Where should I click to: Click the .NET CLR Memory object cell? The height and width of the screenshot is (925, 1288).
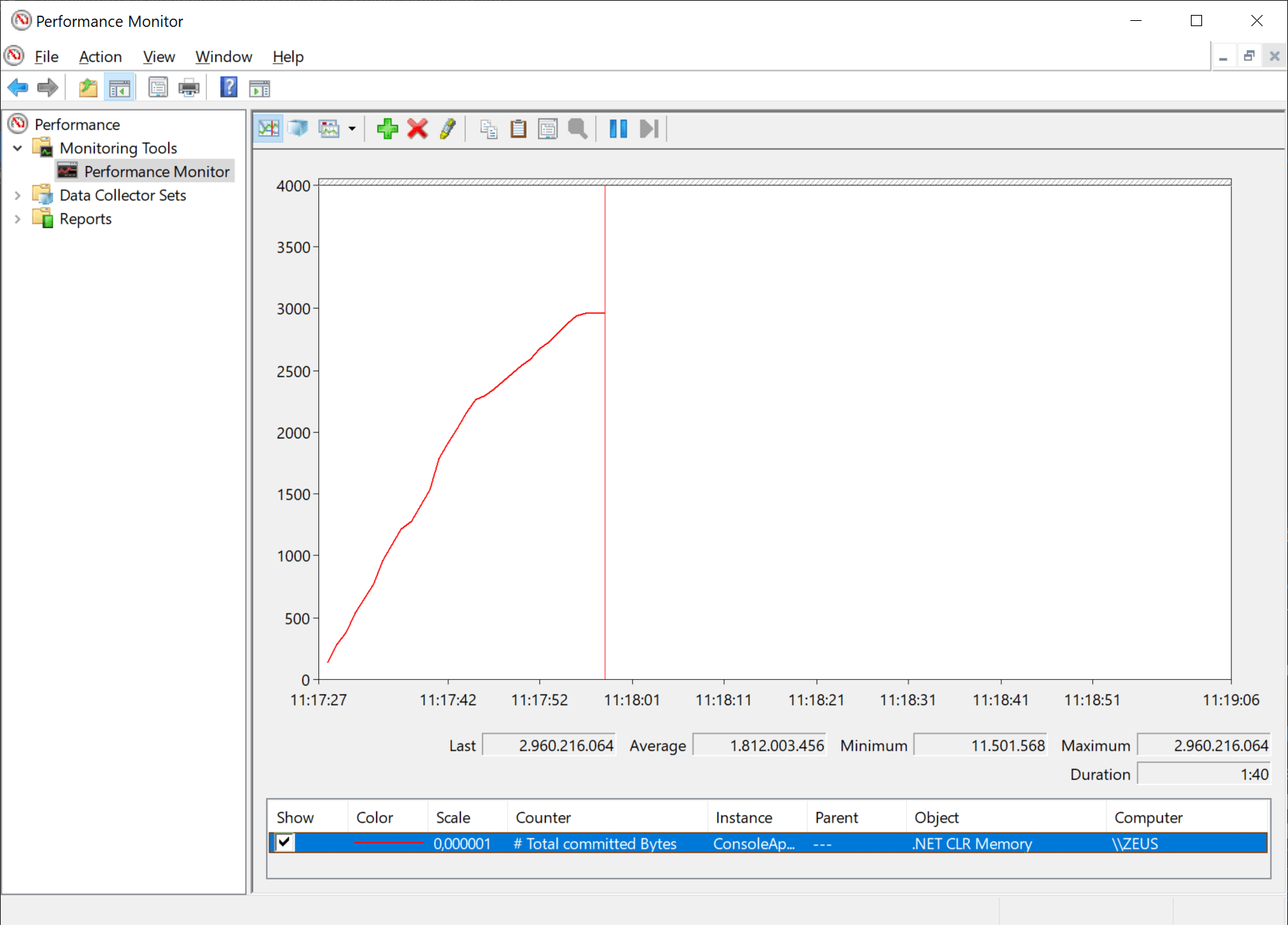pyautogui.click(x=972, y=844)
